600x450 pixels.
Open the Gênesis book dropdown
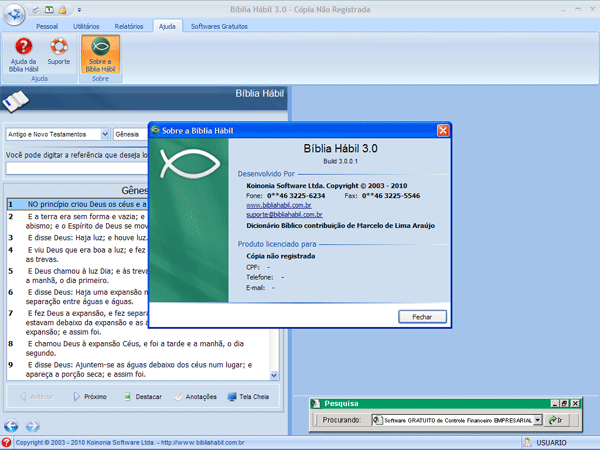tap(132, 134)
